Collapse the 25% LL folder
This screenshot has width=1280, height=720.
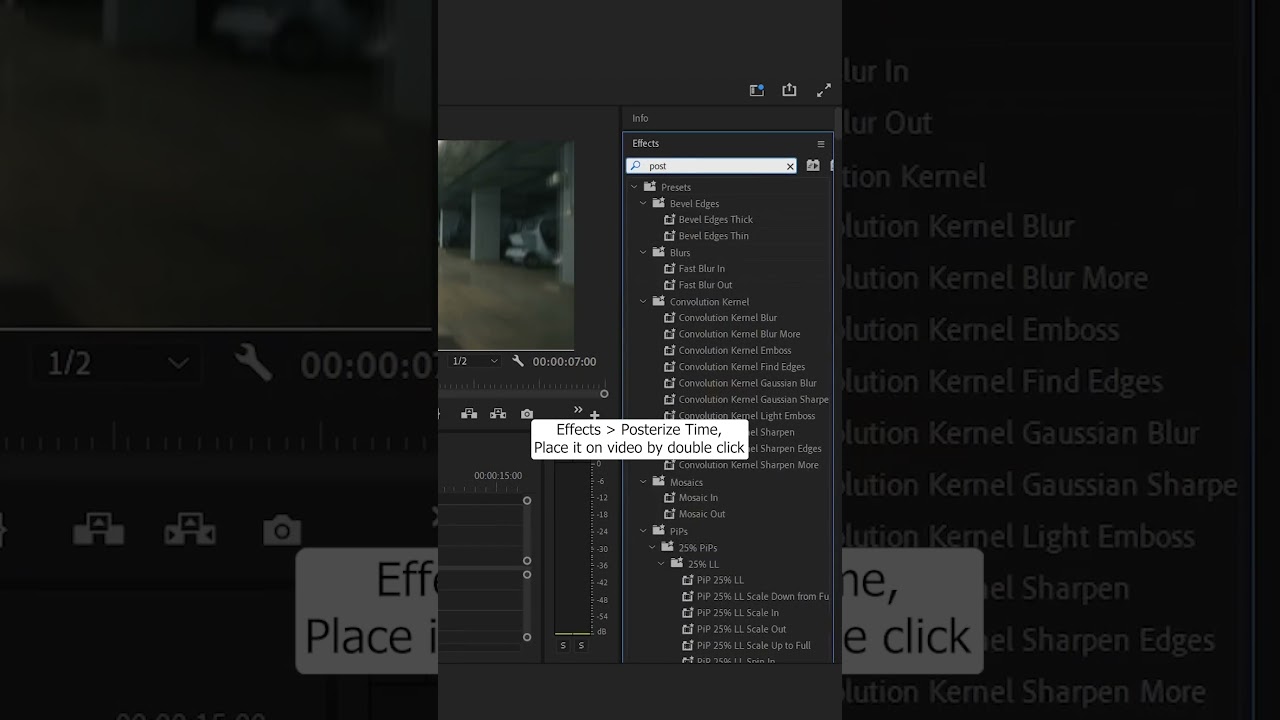pyautogui.click(x=661, y=564)
